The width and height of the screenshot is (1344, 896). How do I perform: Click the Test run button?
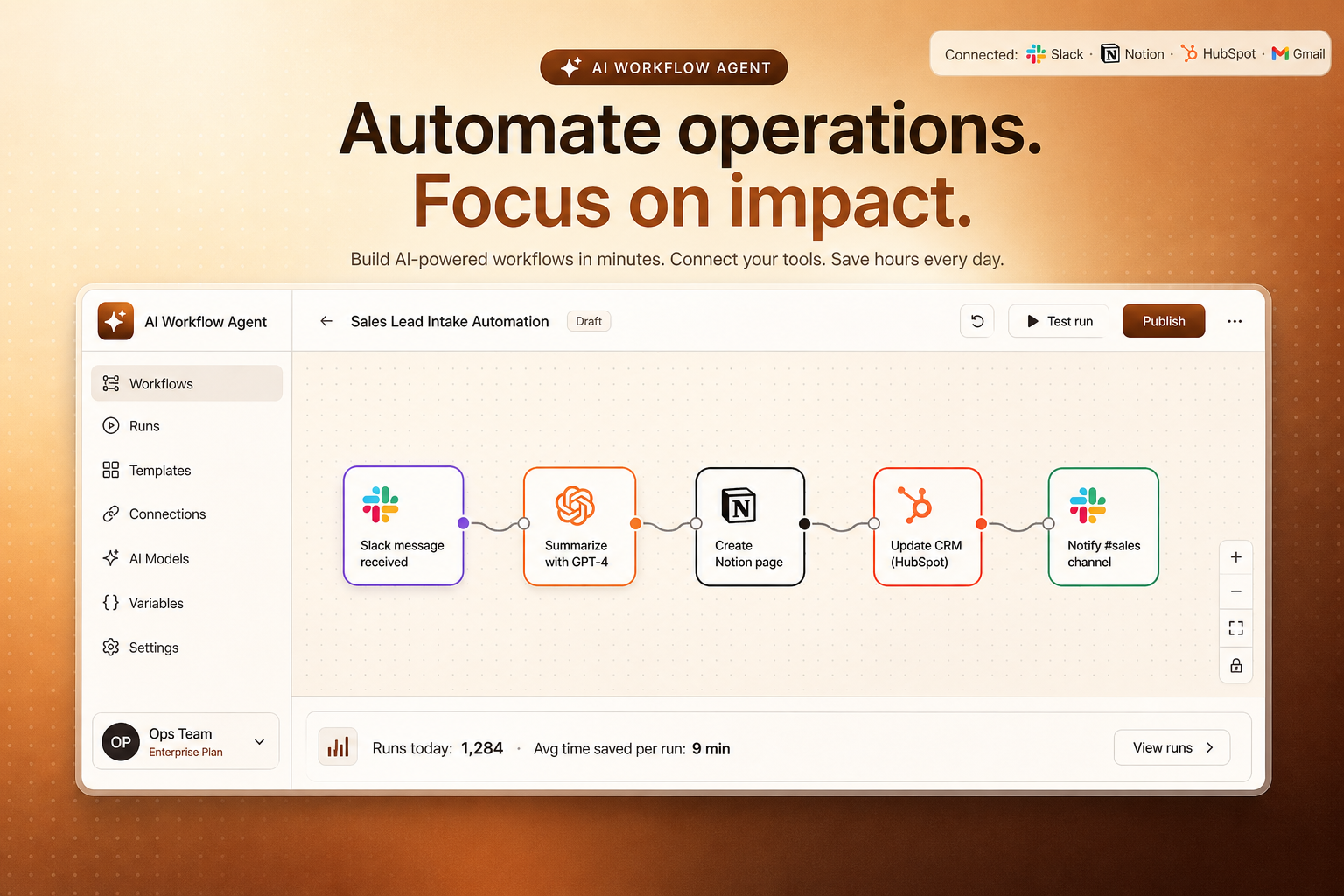click(1059, 321)
